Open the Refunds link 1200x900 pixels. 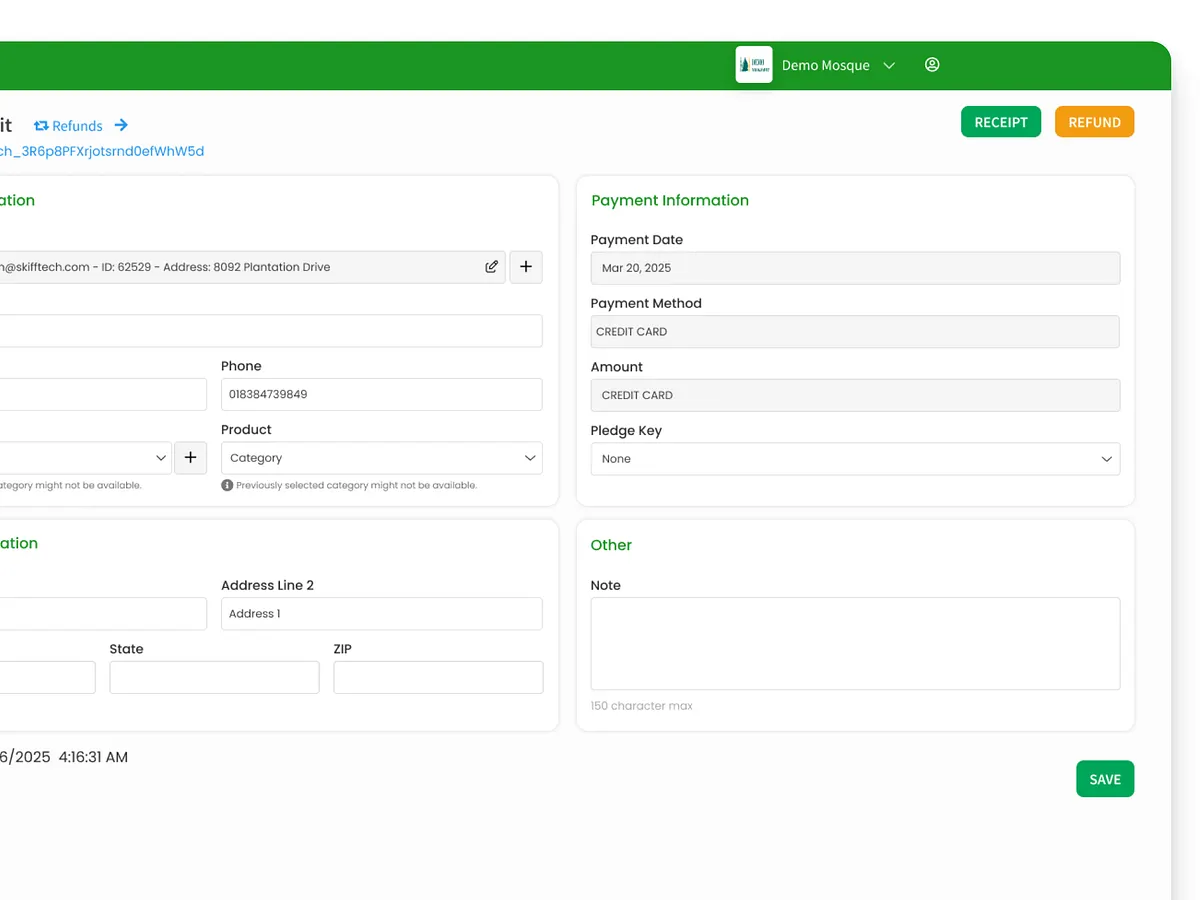pos(77,126)
